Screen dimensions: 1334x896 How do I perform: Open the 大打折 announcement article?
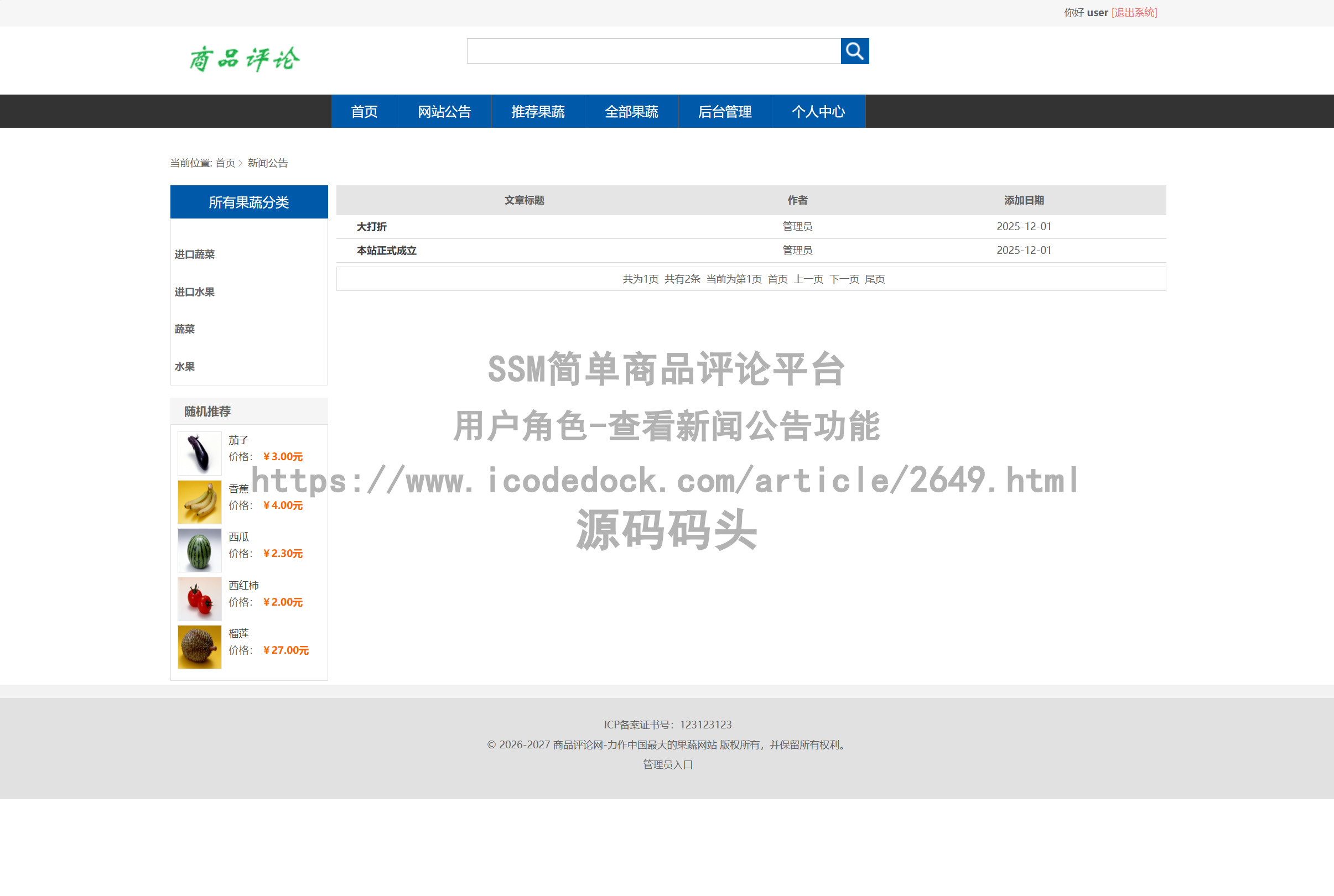click(371, 226)
